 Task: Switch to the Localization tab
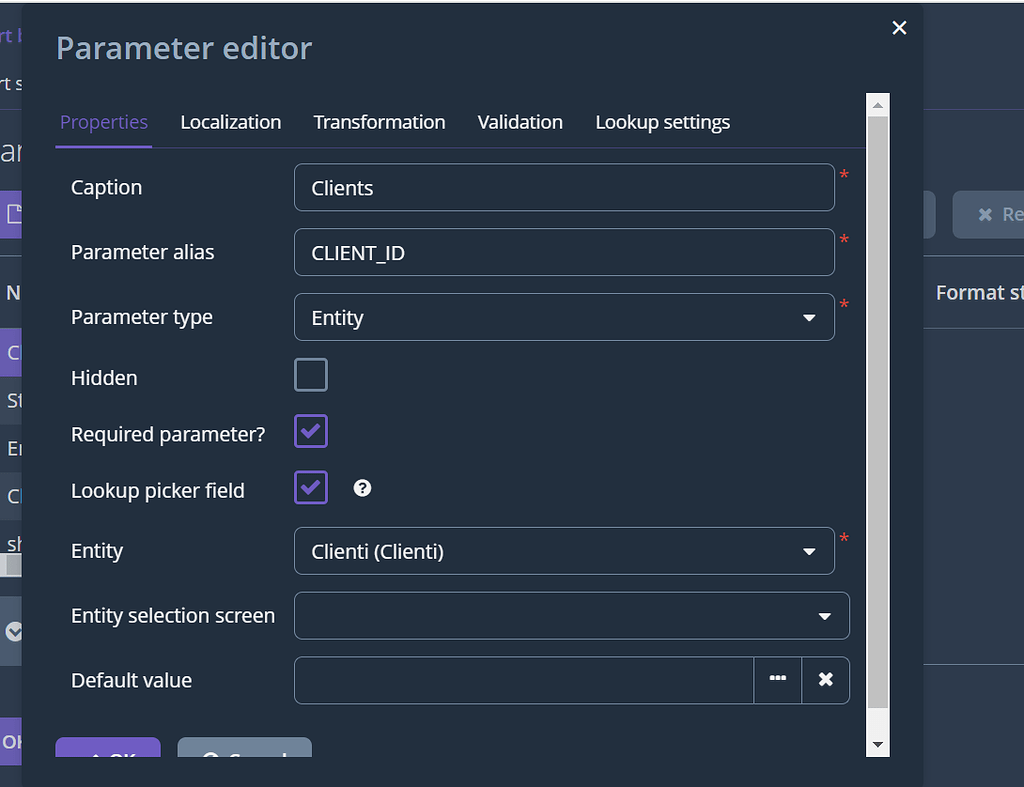click(x=230, y=122)
